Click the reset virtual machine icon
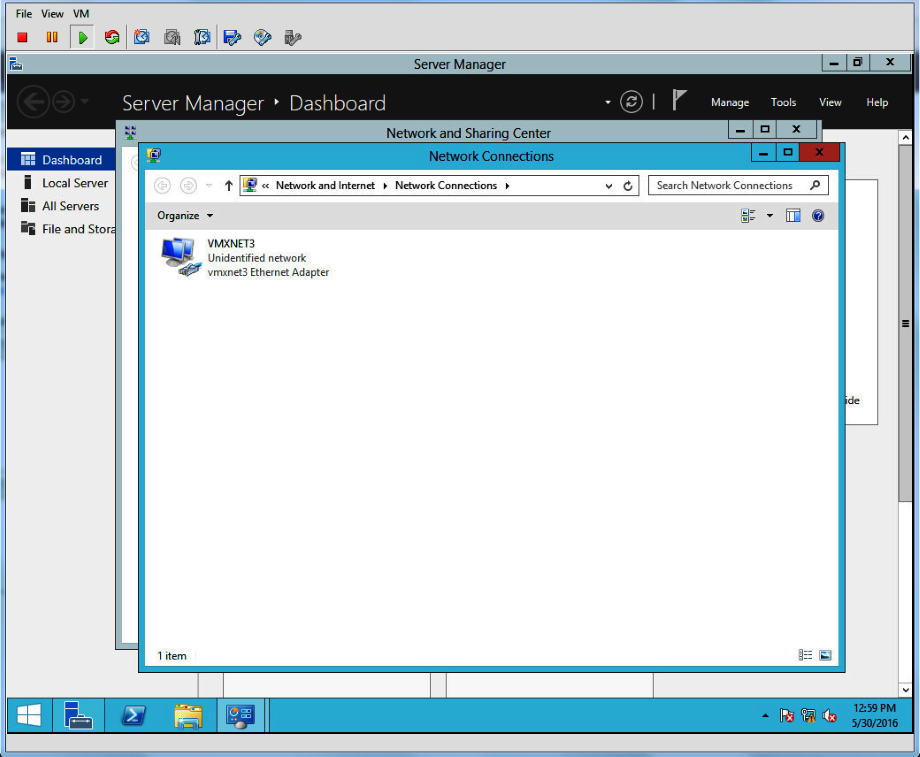Viewport: 920px width, 757px height. click(112, 37)
